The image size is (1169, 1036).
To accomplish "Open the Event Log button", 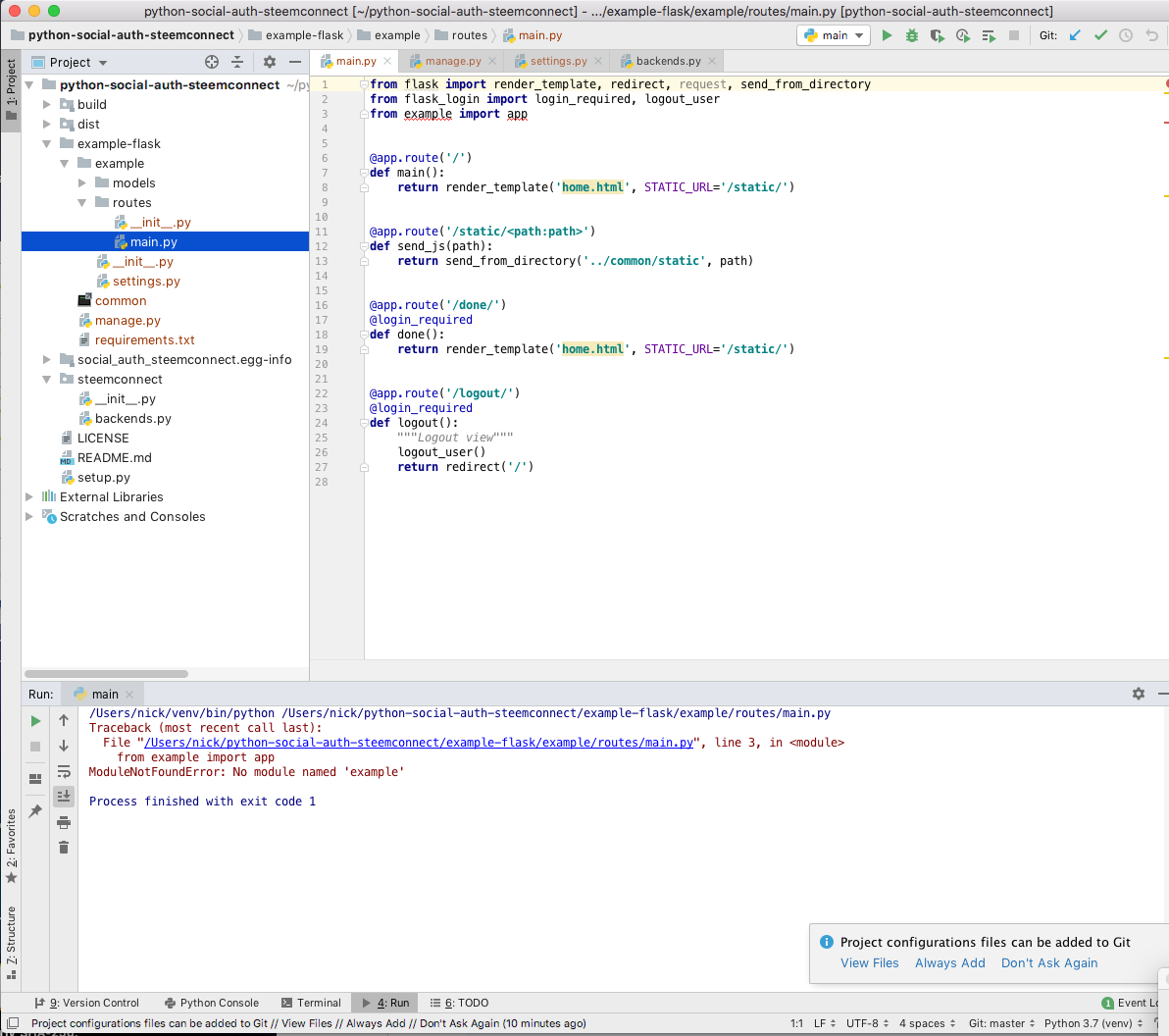I will click(1134, 1003).
